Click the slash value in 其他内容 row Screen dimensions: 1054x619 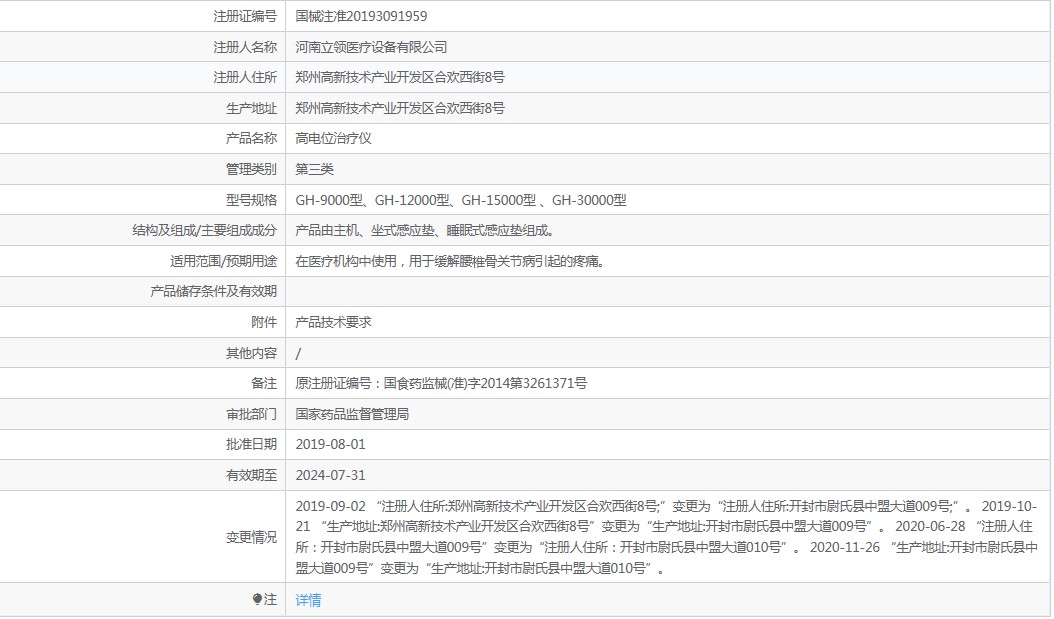click(x=298, y=354)
